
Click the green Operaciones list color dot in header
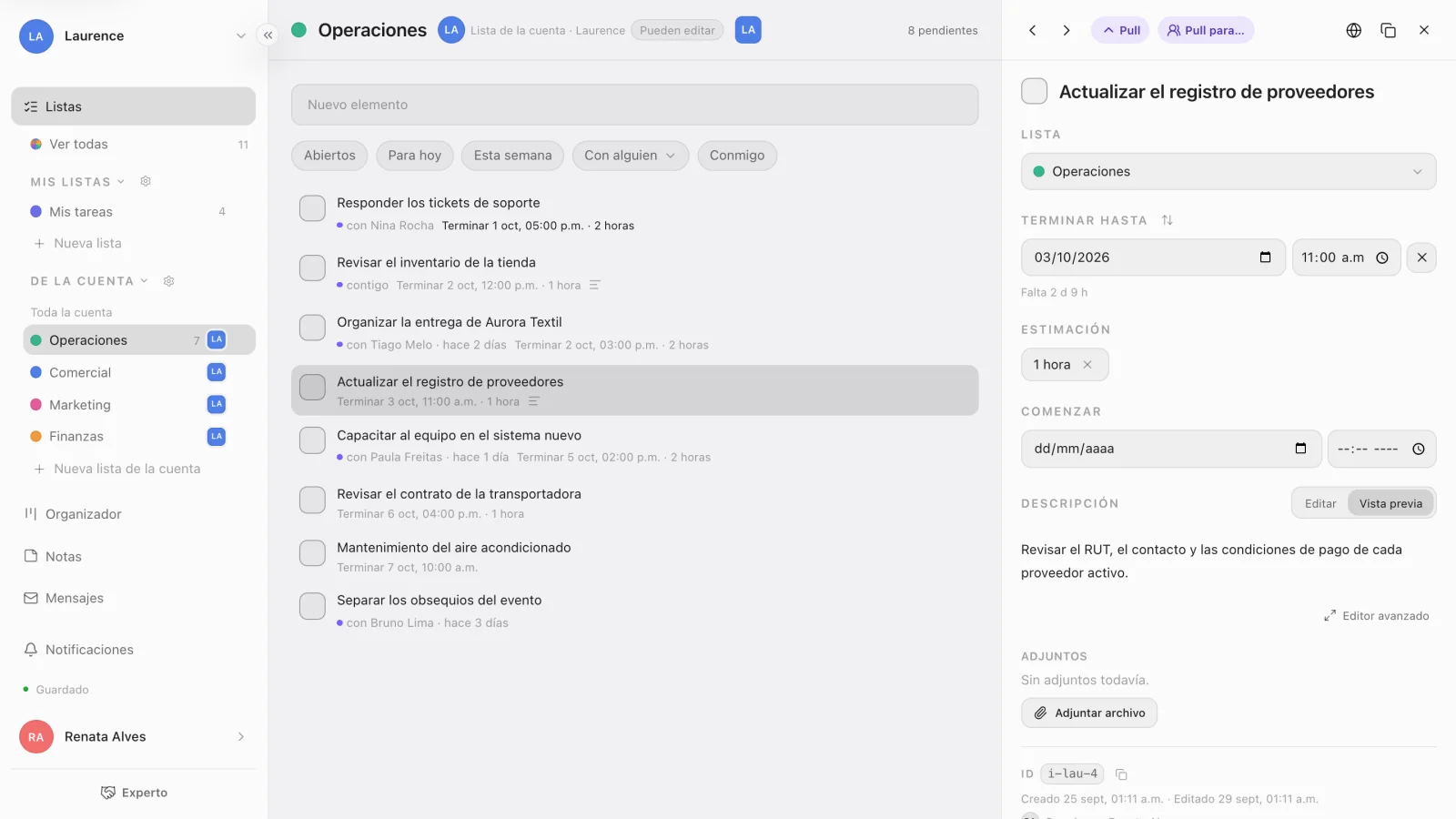pos(298,30)
